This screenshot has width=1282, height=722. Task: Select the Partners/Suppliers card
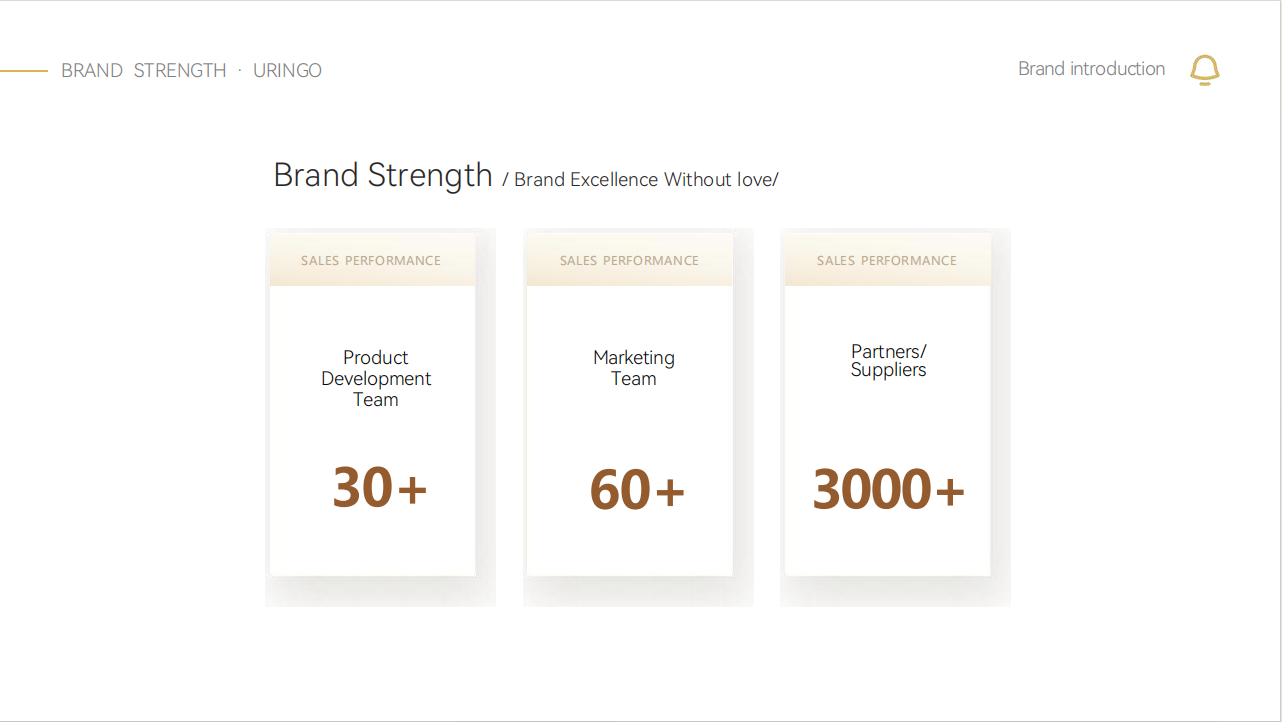click(888, 405)
